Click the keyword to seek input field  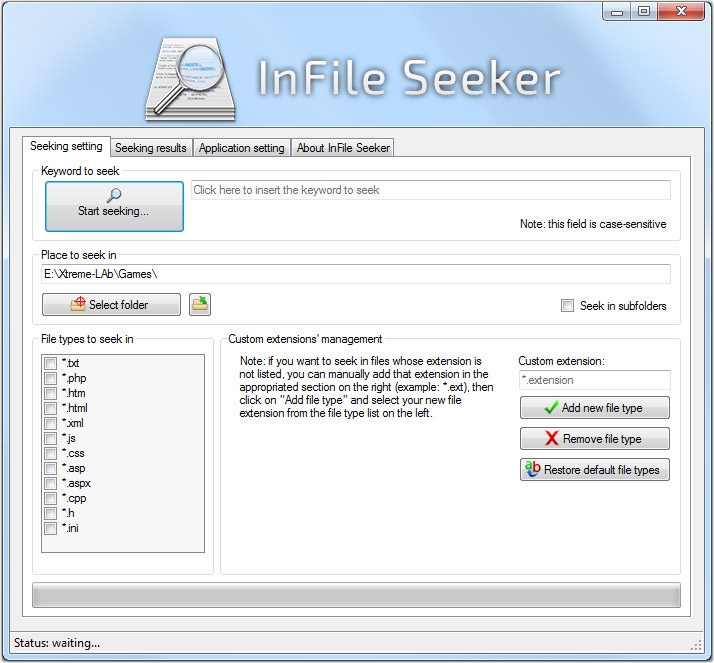point(430,190)
